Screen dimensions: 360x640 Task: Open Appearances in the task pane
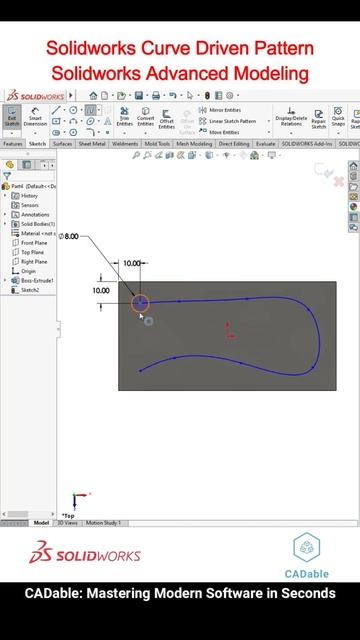click(x=353, y=207)
